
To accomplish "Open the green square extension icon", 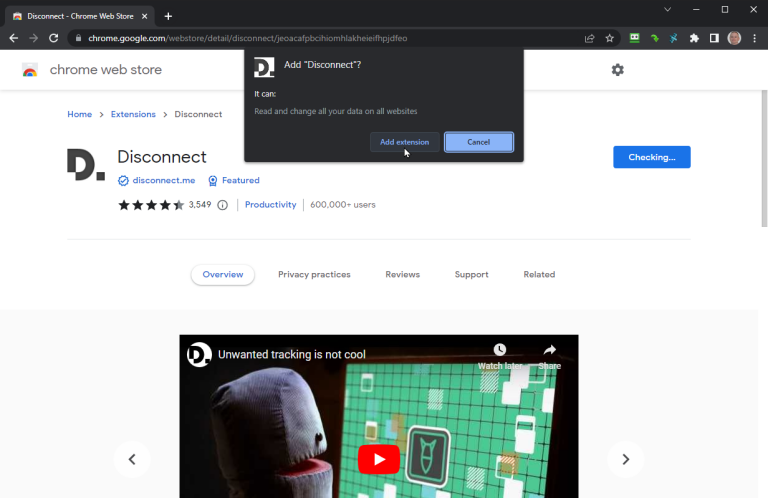I will coord(634,38).
